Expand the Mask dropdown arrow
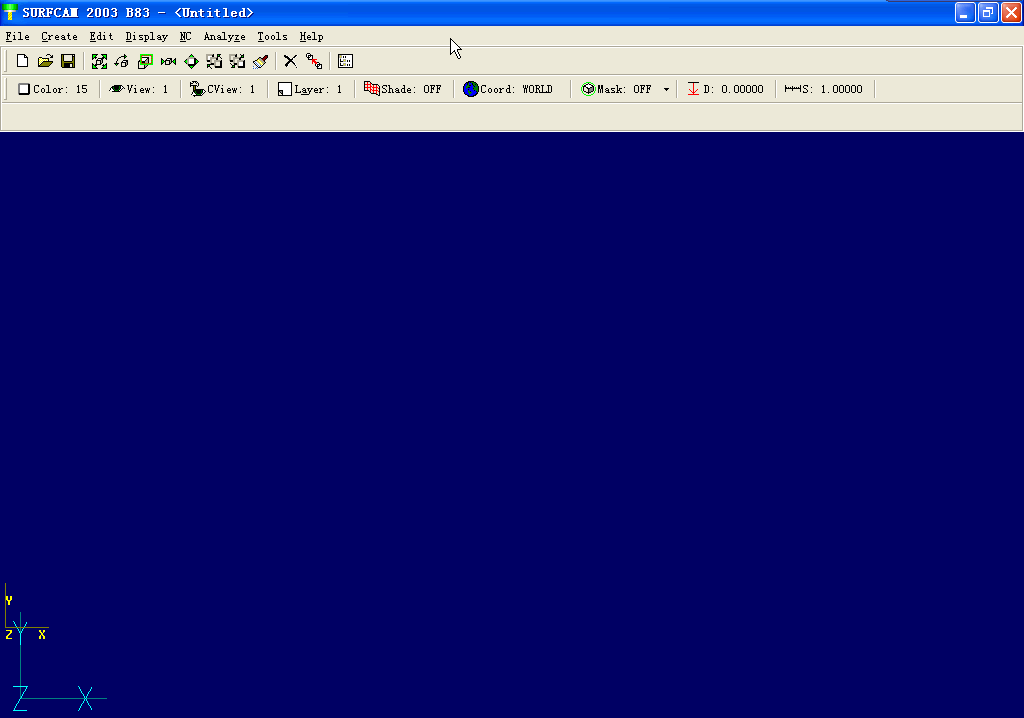 (x=666, y=90)
